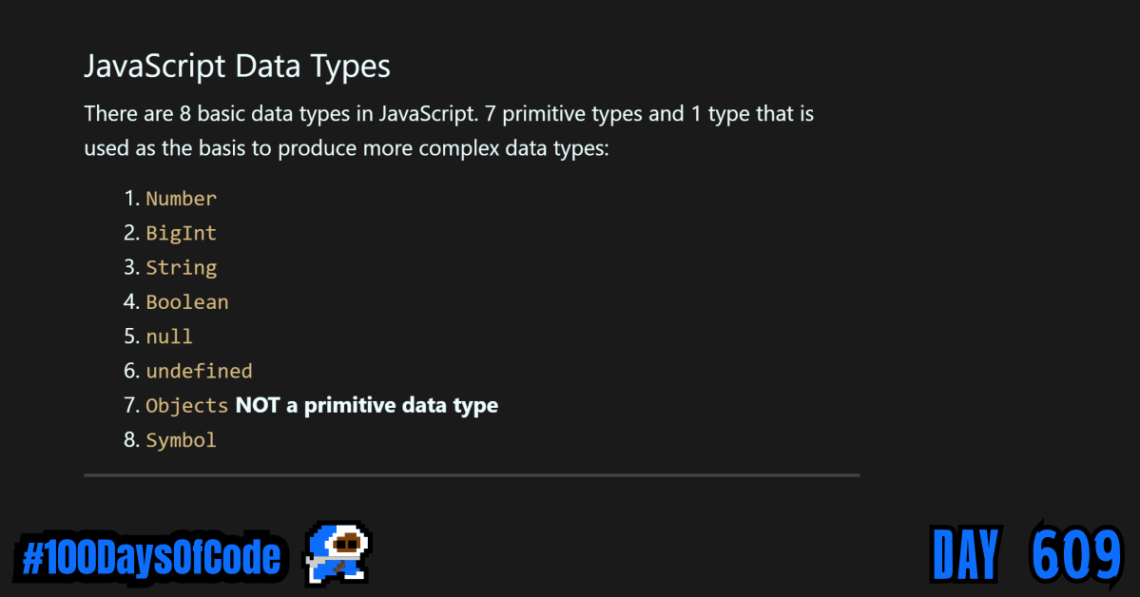Click the pixel-art Ice Climber character icon
The image size is (1140, 597).
pyautogui.click(x=338, y=553)
